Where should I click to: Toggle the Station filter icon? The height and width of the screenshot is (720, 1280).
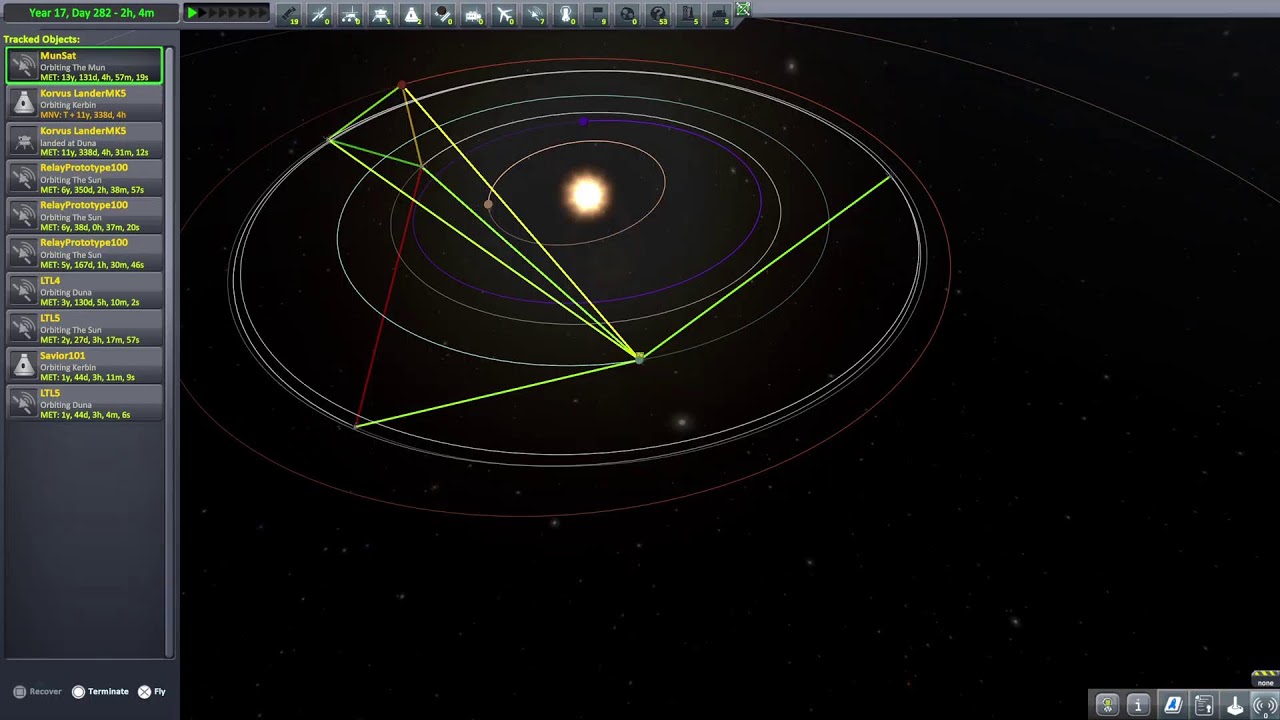coord(443,14)
